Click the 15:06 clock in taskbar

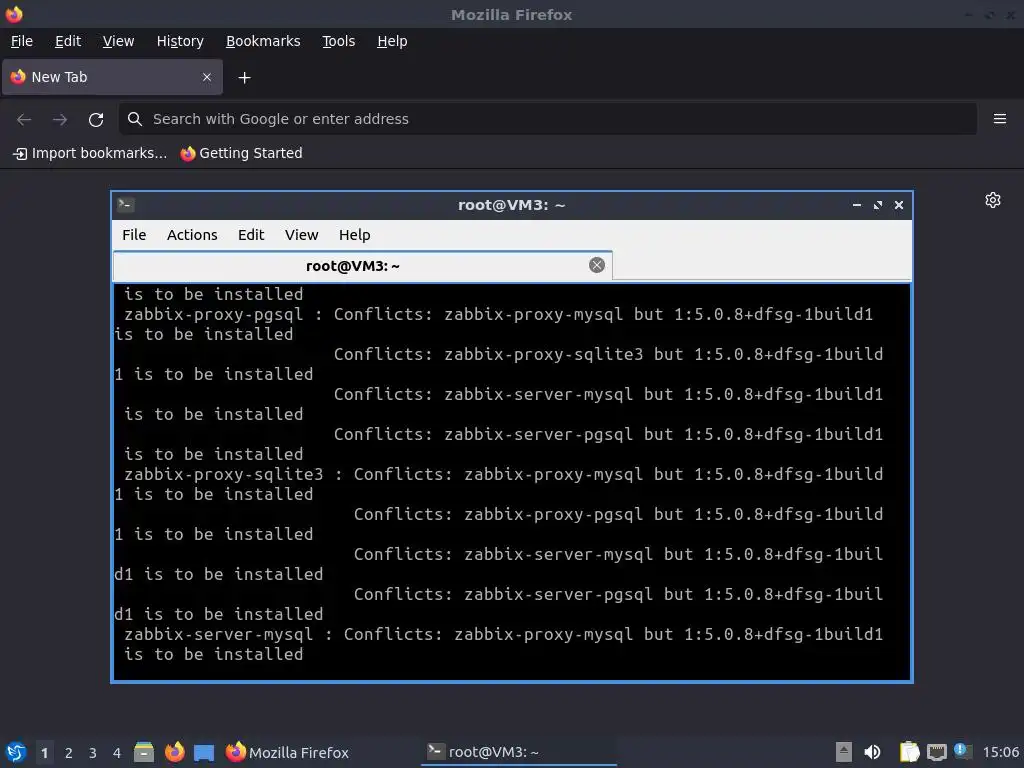click(x=1000, y=752)
